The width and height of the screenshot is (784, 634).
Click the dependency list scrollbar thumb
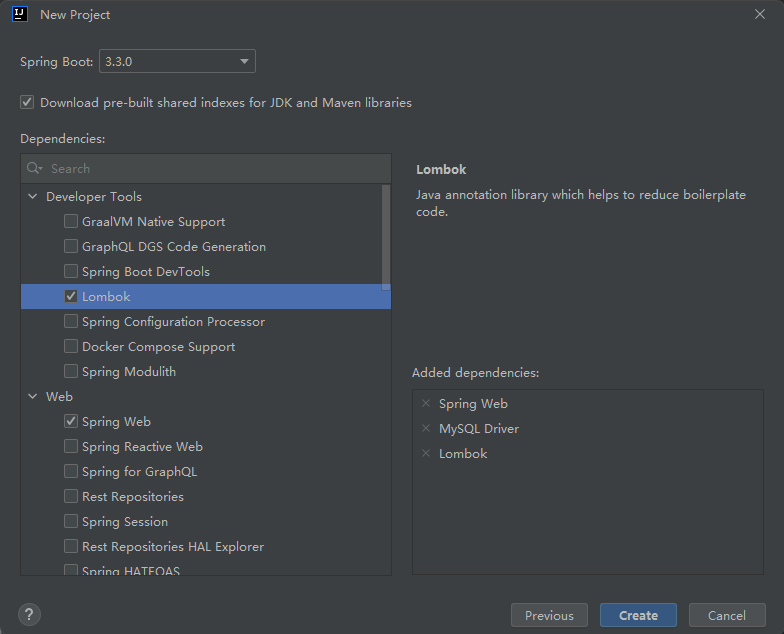click(x=386, y=238)
